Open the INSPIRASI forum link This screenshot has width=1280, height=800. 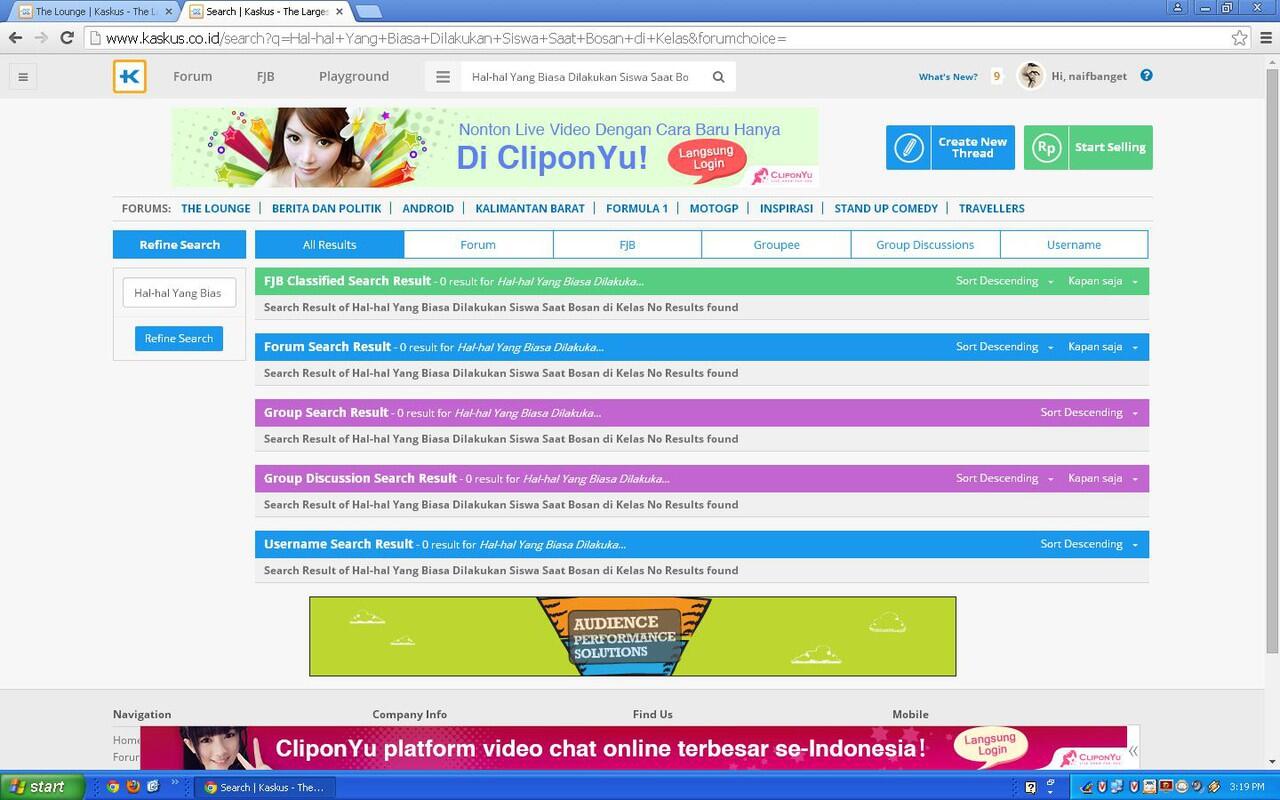[787, 209]
